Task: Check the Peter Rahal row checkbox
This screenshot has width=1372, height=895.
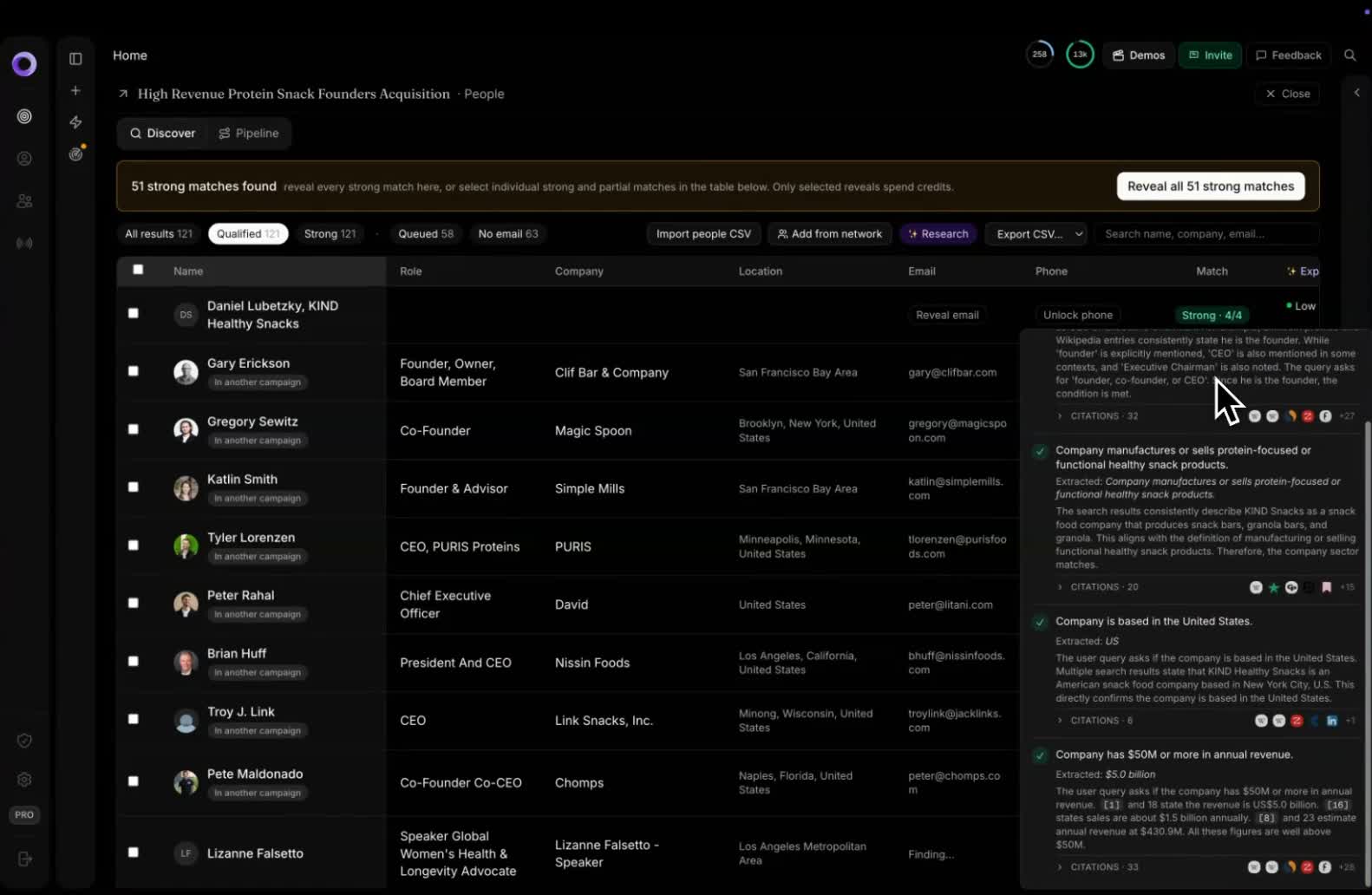Action: (x=134, y=603)
